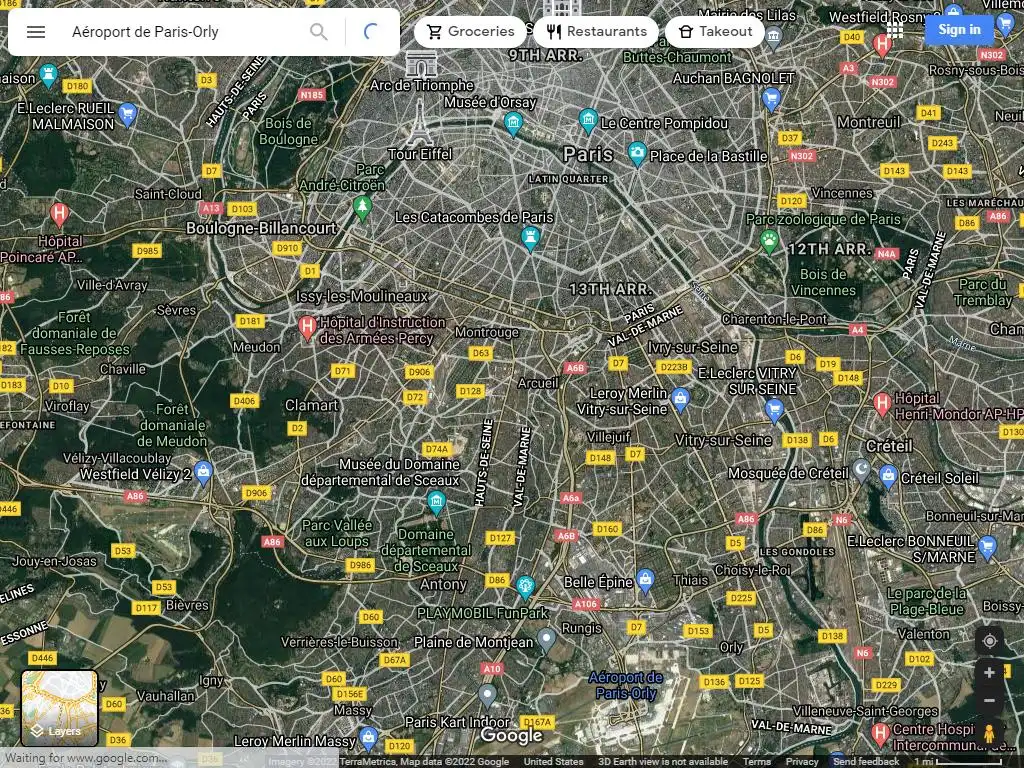Click the Issy-les-Moulineaux label

point(362,296)
